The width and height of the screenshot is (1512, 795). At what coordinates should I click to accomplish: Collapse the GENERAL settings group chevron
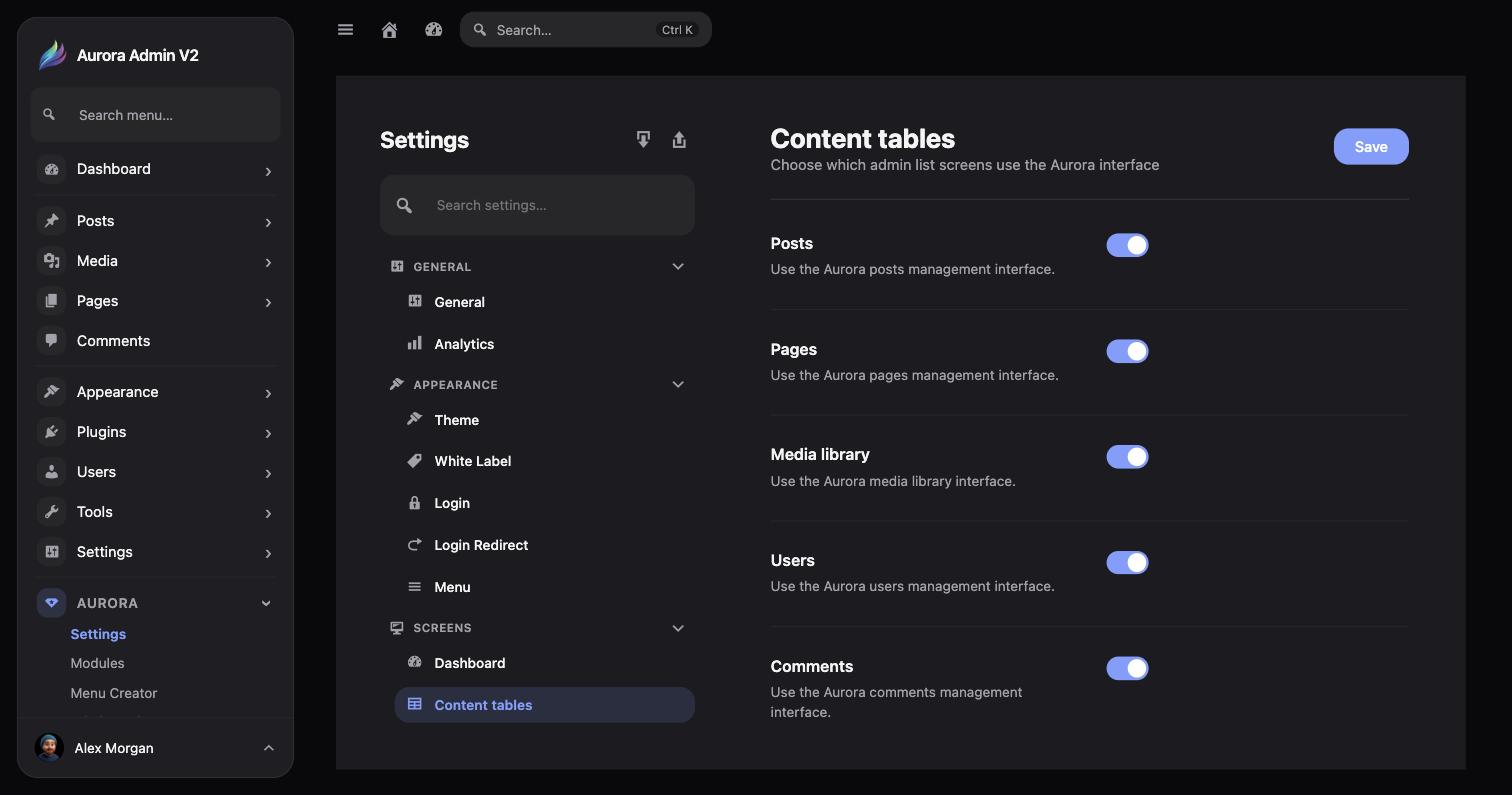678,266
